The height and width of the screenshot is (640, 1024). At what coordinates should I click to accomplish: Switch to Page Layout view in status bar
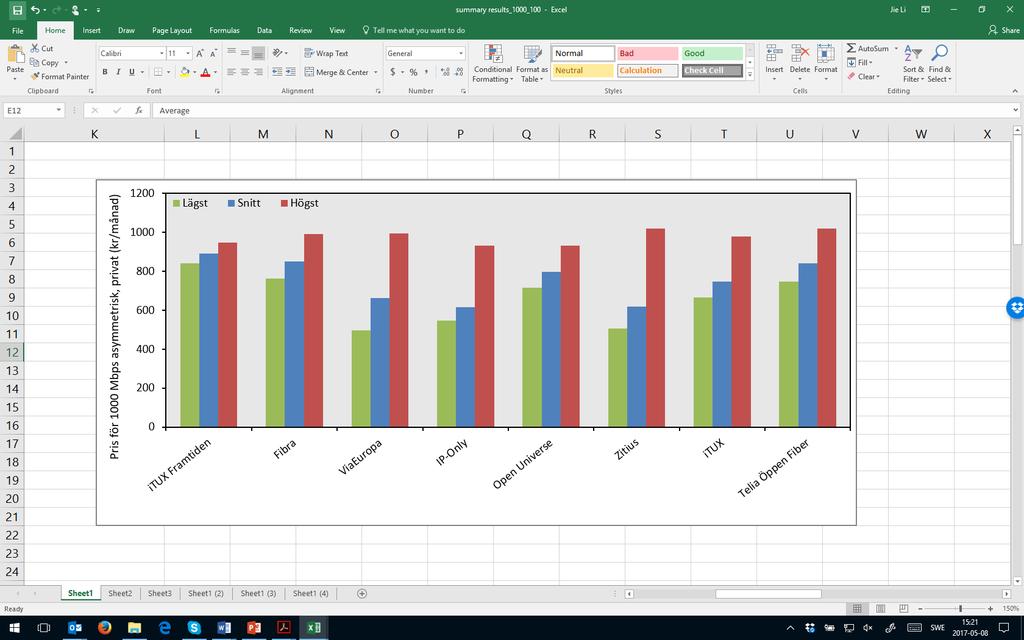pos(880,609)
